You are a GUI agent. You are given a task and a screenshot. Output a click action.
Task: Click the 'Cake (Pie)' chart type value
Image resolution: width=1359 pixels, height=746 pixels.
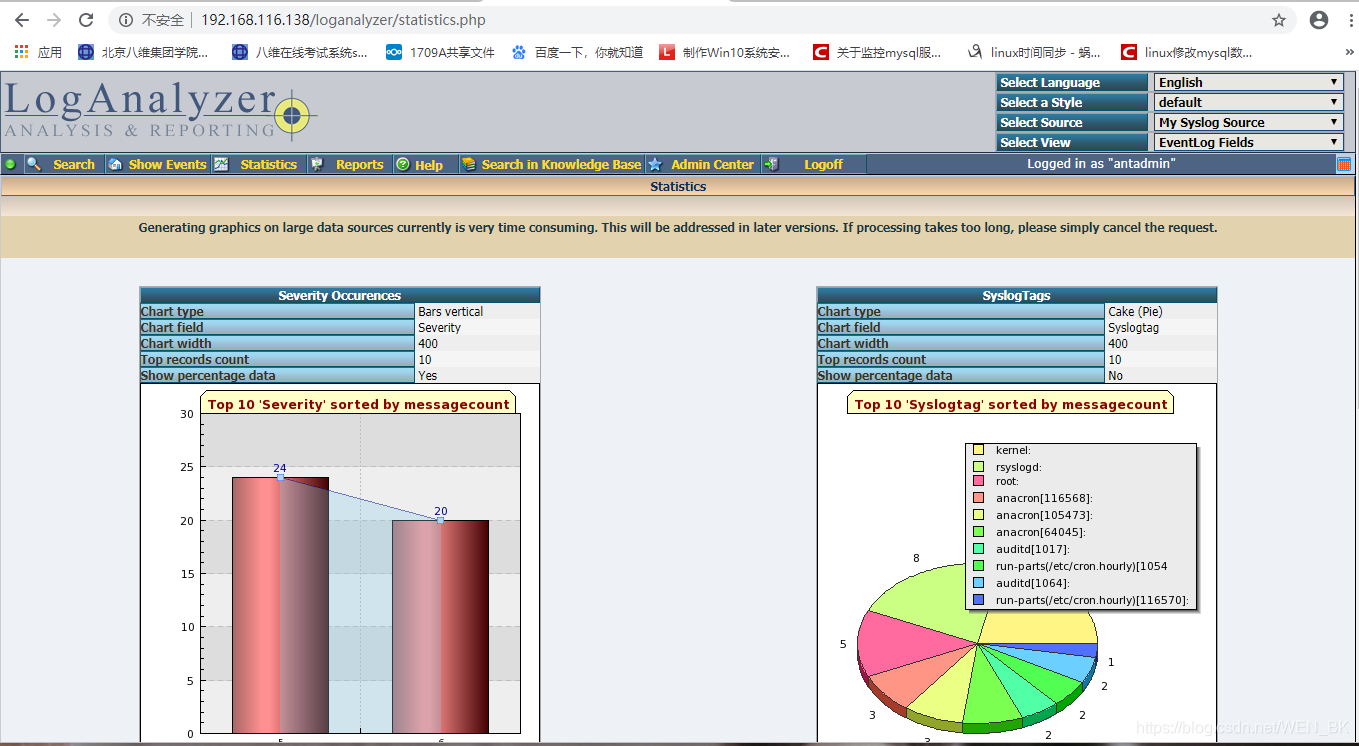tap(1135, 312)
